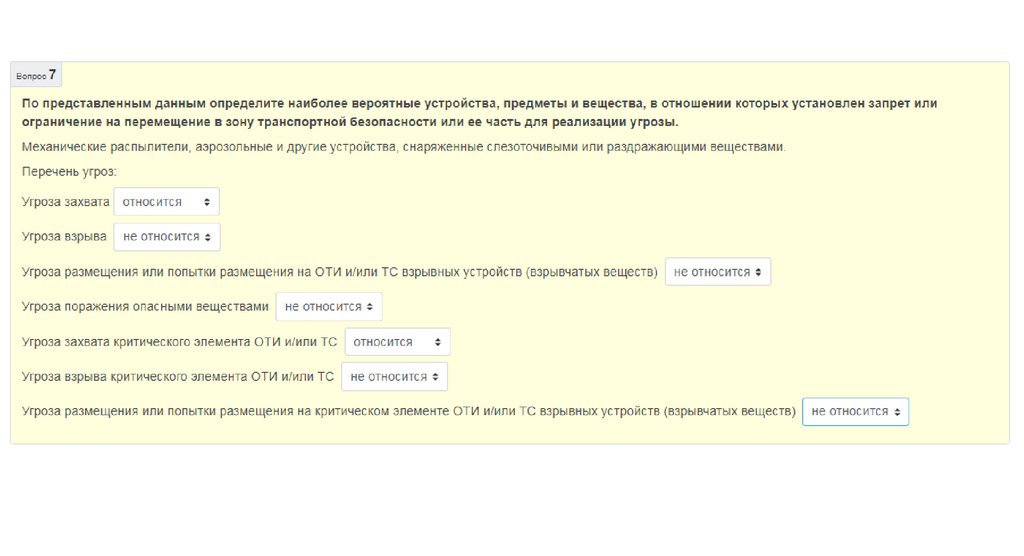Click the 'Угроза захвата' label text
Screen dimensions: 1024x556
pos(65,202)
